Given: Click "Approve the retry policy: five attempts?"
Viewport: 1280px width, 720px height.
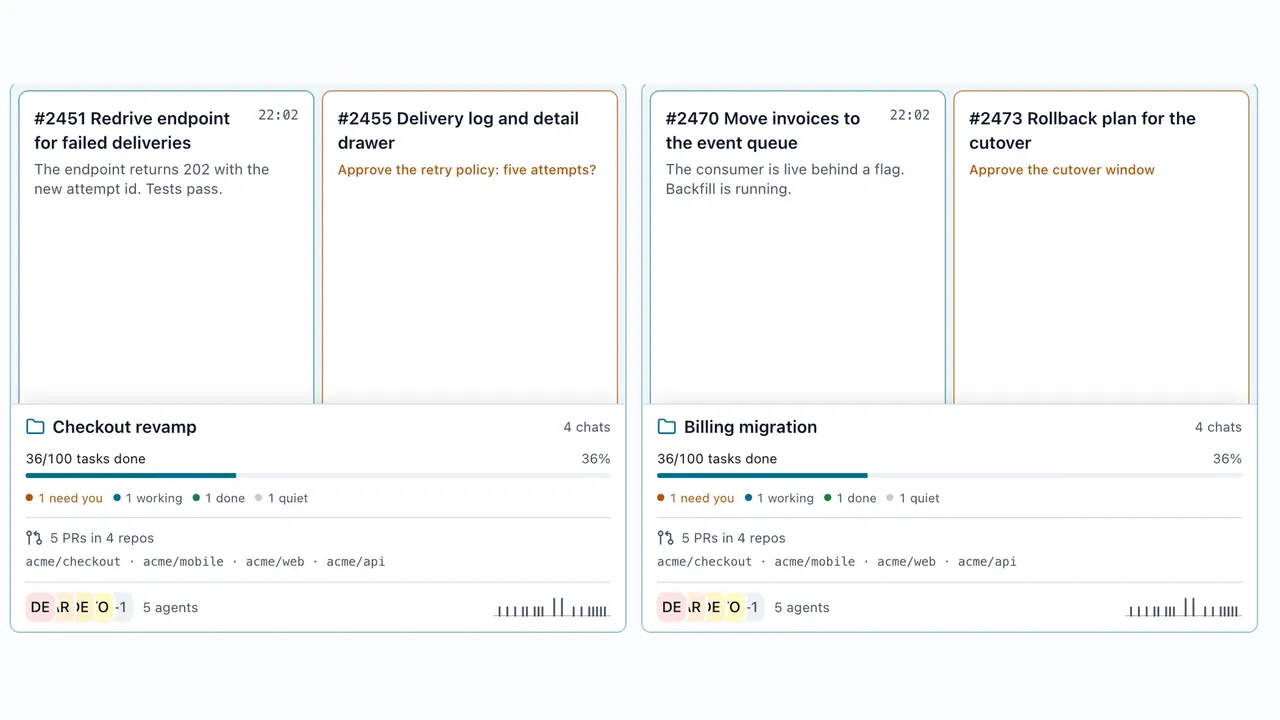Looking at the screenshot, I should (467, 170).
